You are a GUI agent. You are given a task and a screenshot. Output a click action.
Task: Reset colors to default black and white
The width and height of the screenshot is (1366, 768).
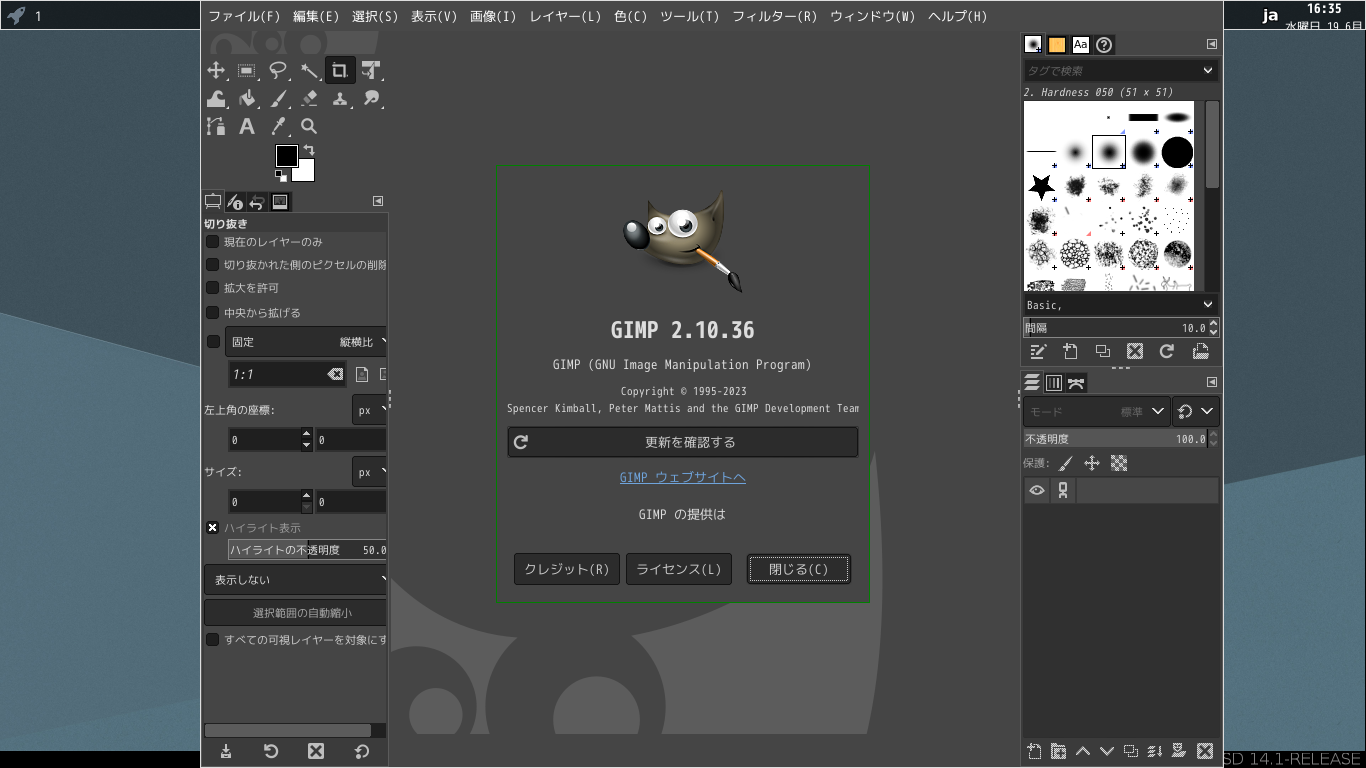coord(281,176)
